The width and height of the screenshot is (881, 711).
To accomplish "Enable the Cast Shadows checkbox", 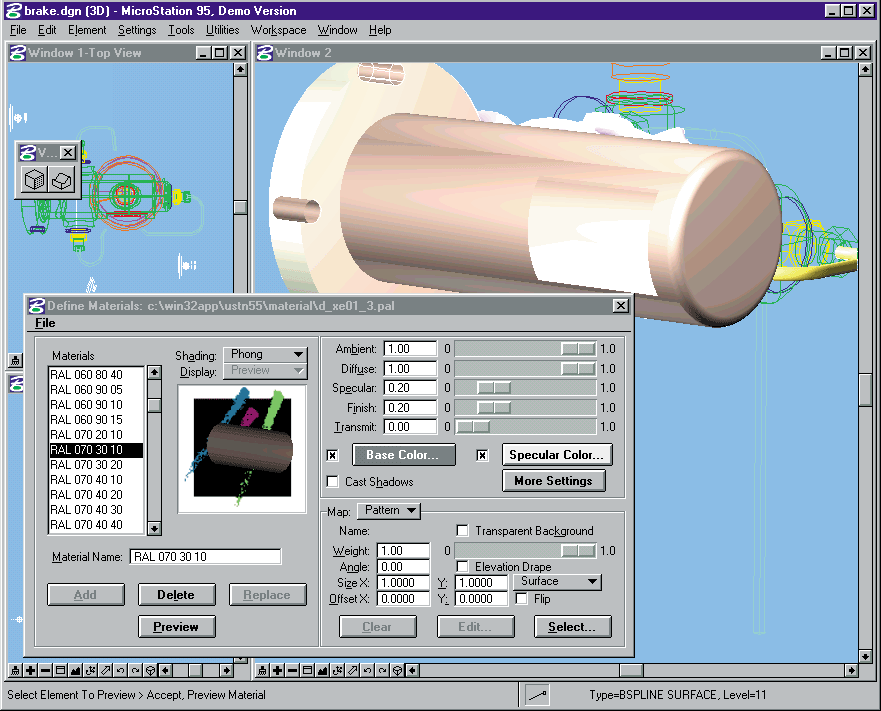I will [333, 482].
